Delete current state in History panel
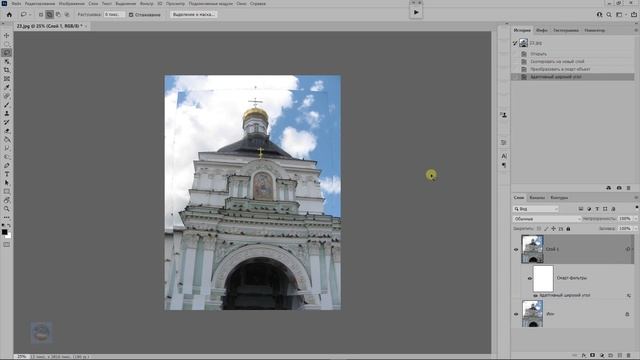This screenshot has width=640, height=360. click(x=629, y=188)
